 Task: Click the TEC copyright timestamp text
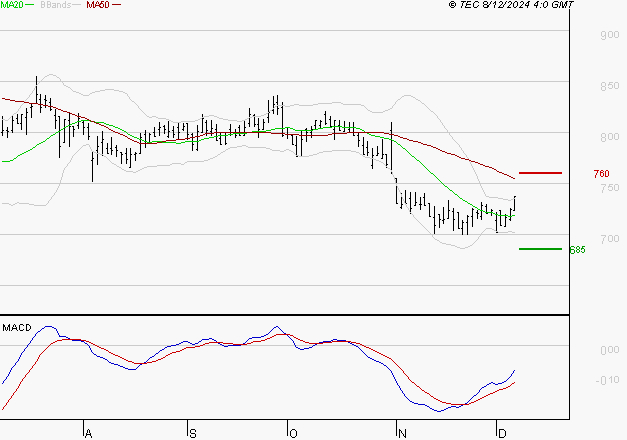click(x=511, y=6)
